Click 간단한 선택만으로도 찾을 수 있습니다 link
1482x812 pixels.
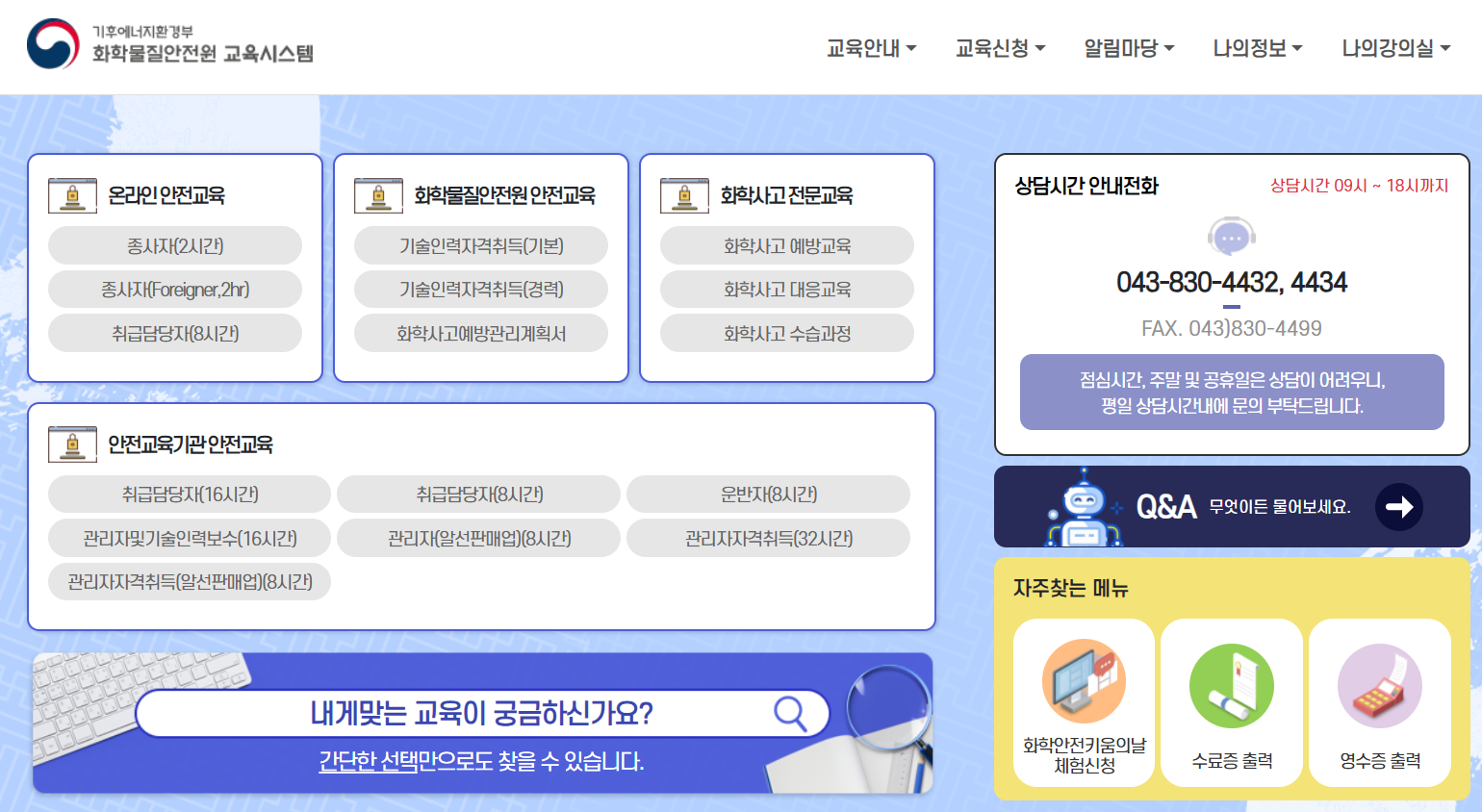click(x=481, y=761)
